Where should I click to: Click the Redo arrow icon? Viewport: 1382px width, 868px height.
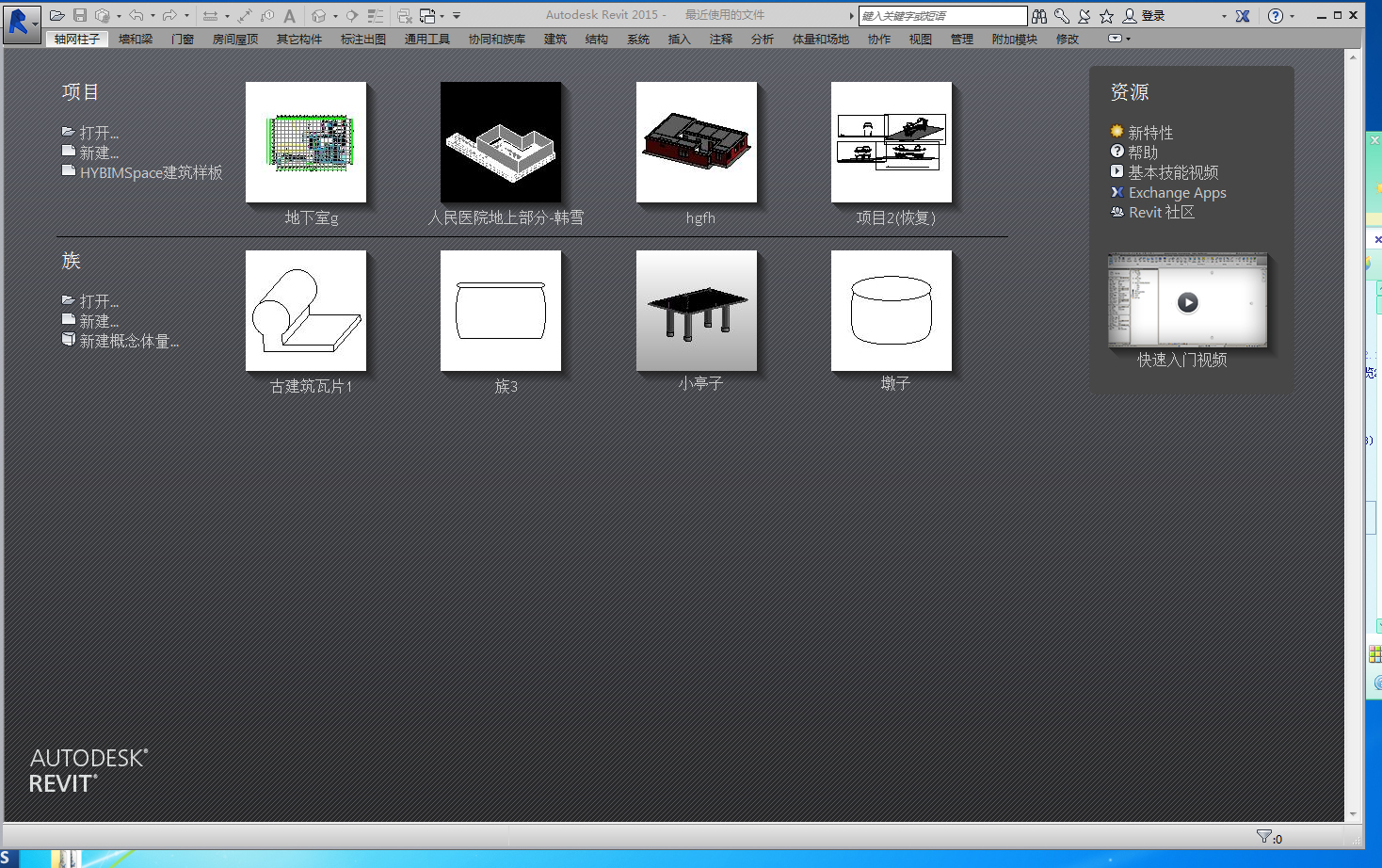[x=169, y=16]
